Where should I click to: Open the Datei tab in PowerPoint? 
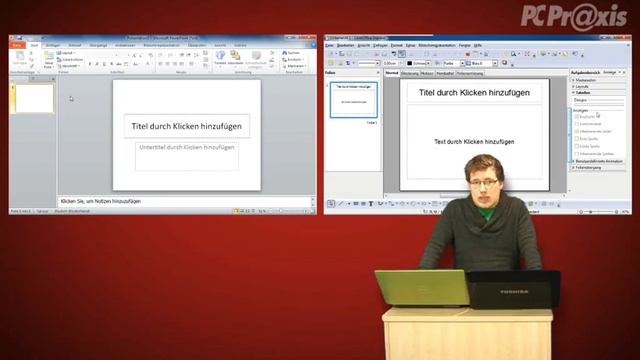17,45
